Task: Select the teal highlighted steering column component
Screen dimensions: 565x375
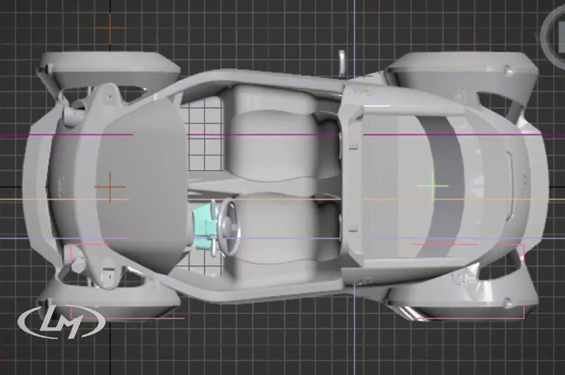Action: 204,226
